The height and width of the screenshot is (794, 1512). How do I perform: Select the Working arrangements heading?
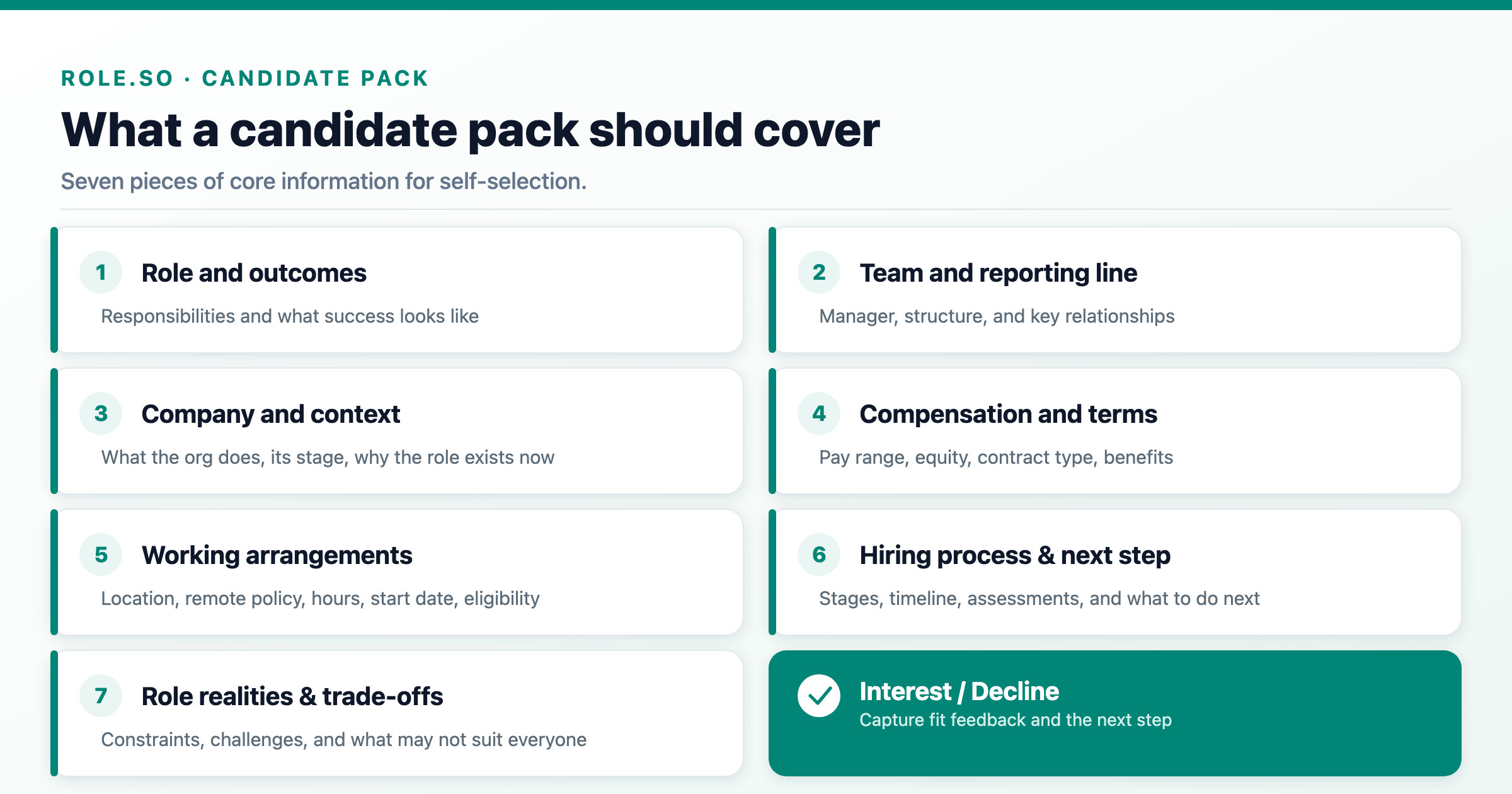(277, 555)
